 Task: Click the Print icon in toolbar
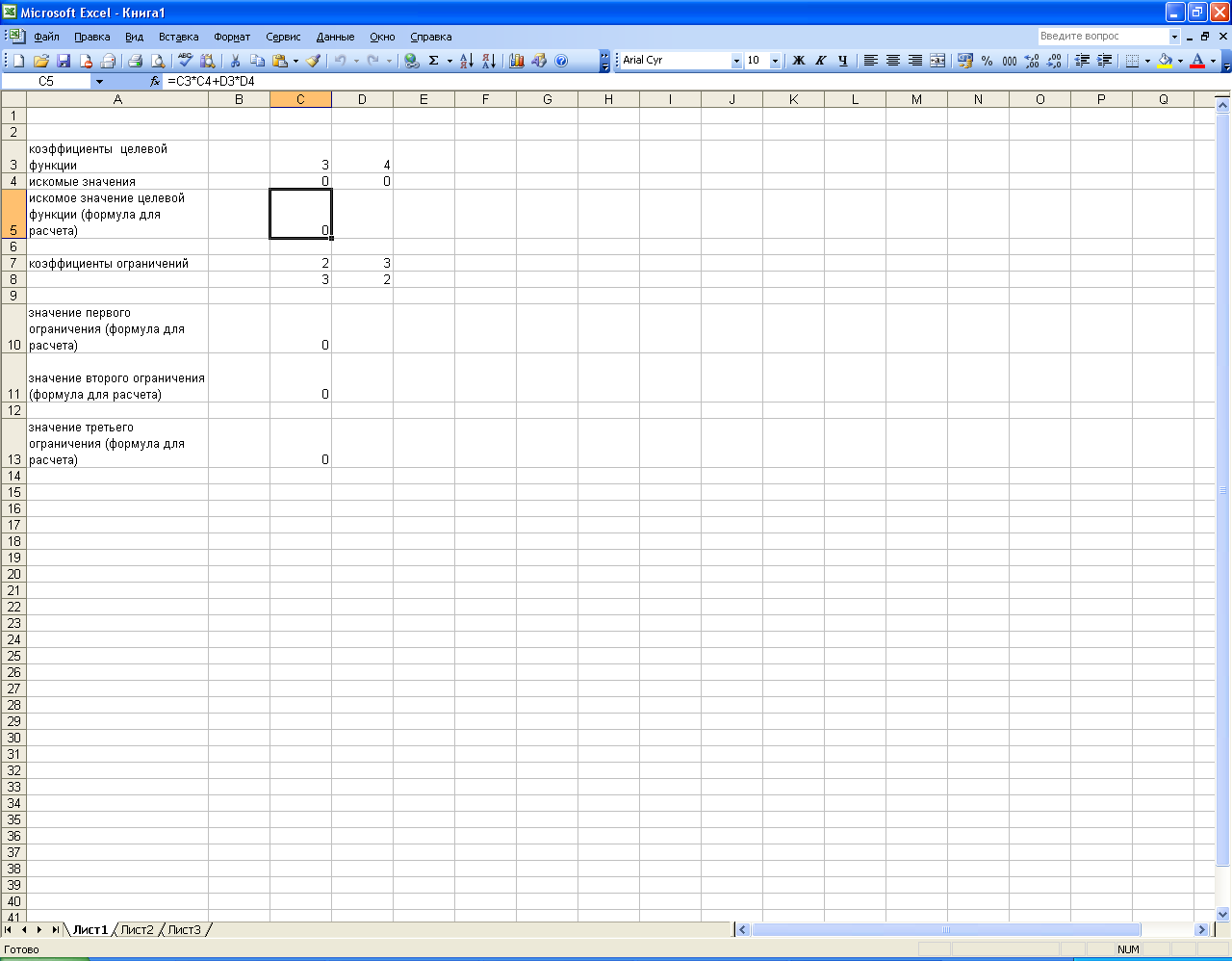coord(136,61)
